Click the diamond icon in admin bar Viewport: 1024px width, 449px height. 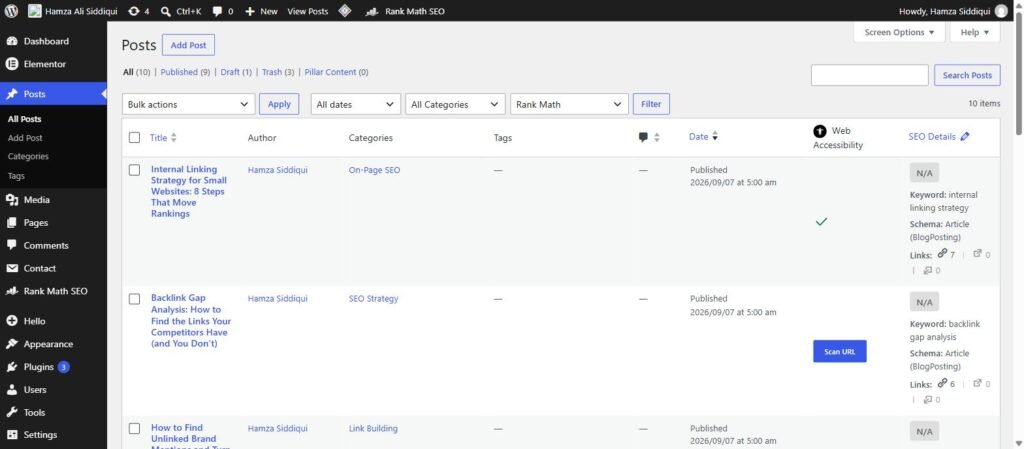[344, 11]
